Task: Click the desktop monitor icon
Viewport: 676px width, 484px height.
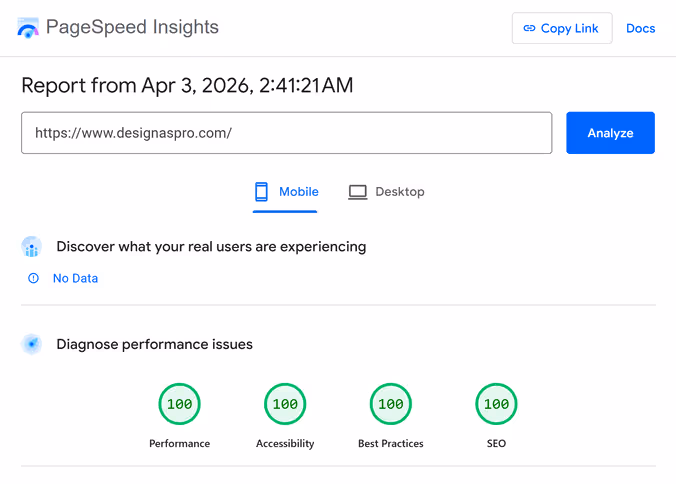Action: (357, 192)
